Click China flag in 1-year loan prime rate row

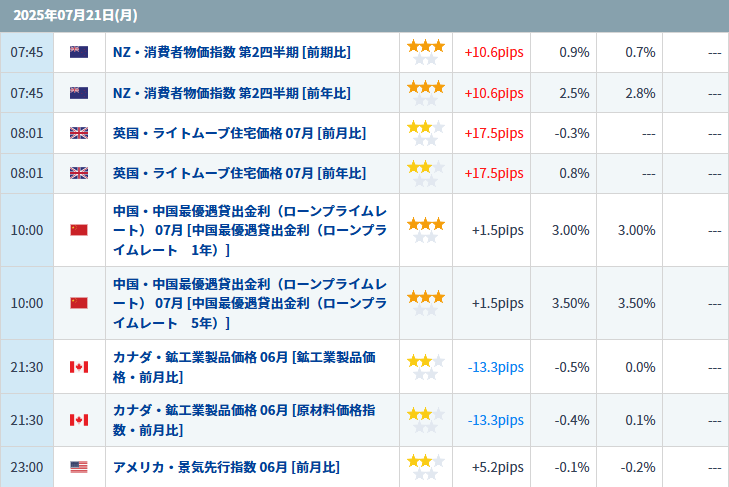click(x=79, y=230)
